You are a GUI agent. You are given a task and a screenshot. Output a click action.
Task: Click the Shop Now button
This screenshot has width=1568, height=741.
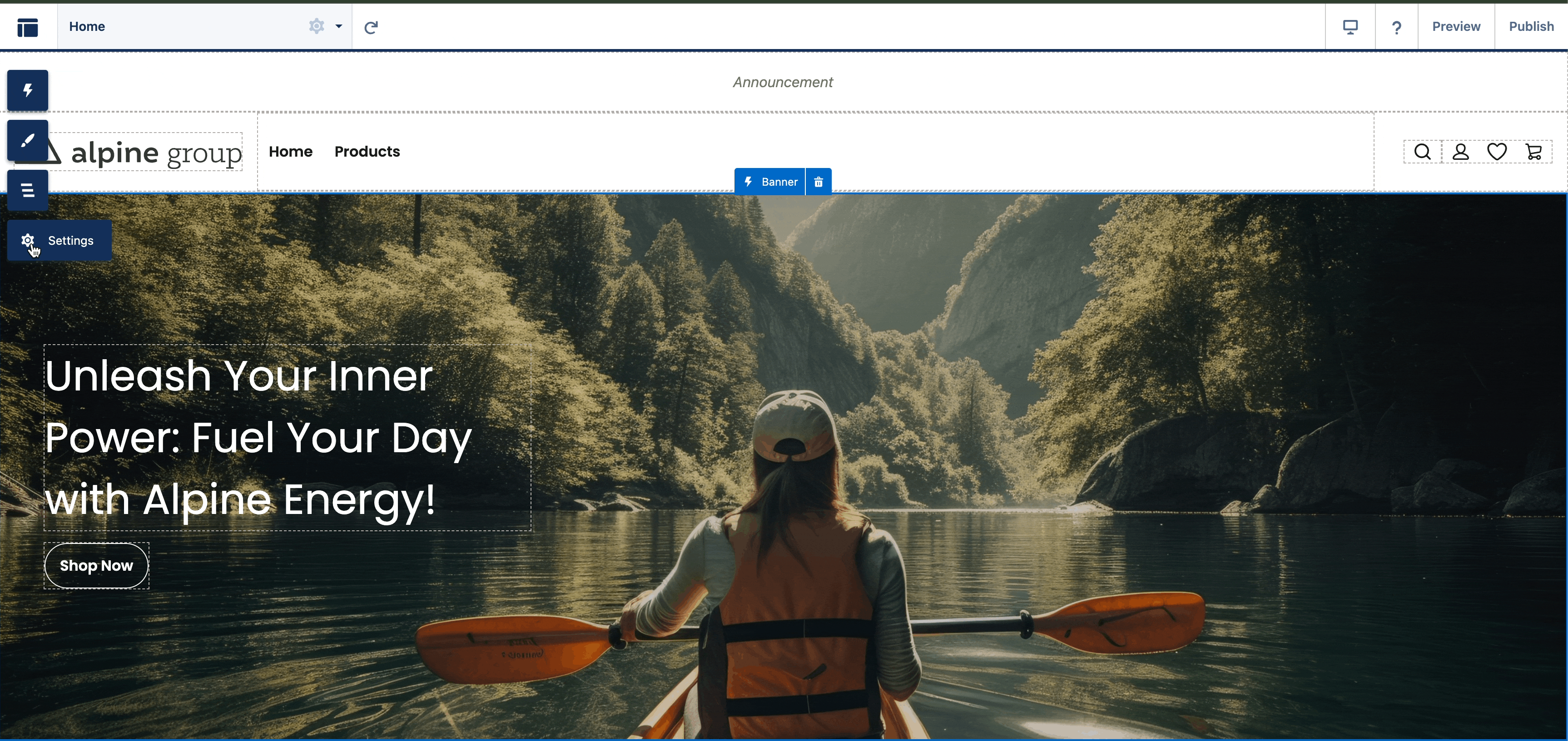click(x=95, y=566)
